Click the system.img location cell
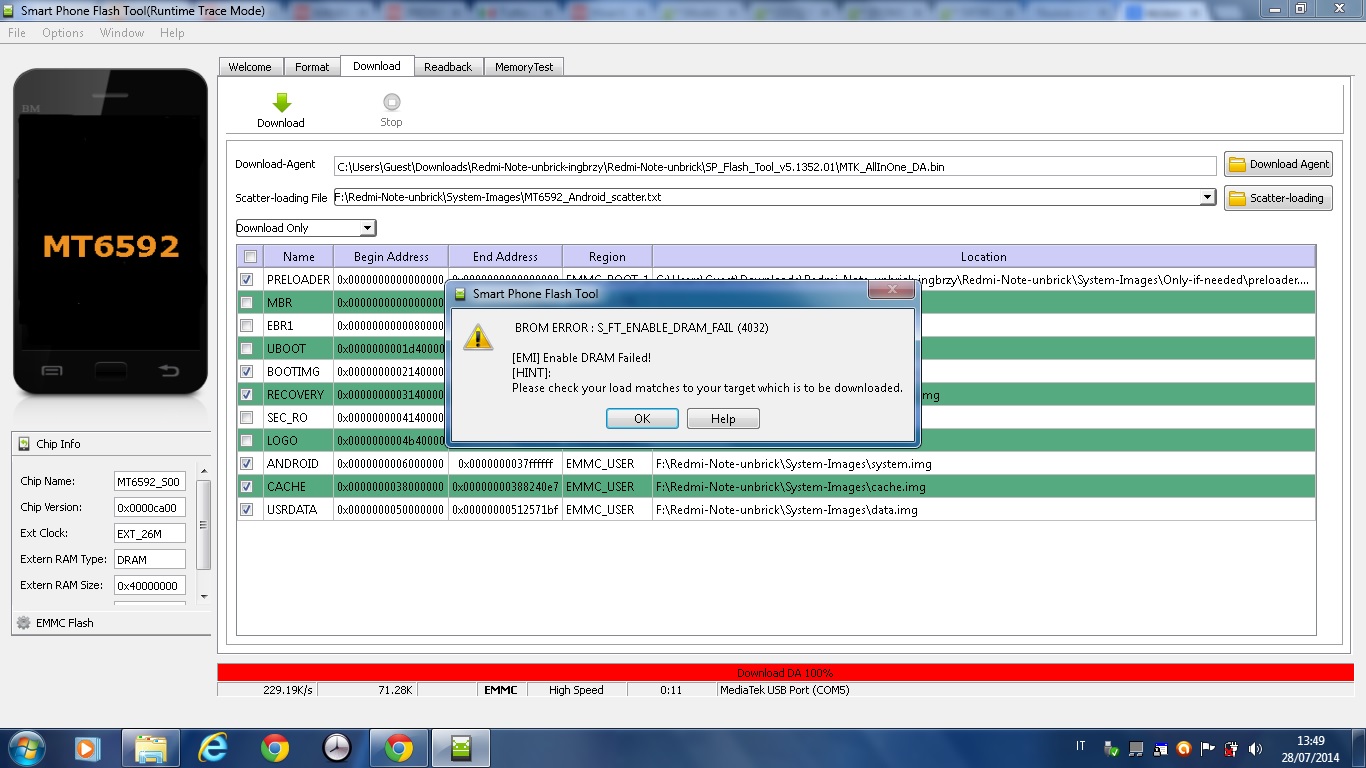The width and height of the screenshot is (1366, 768). (983, 464)
